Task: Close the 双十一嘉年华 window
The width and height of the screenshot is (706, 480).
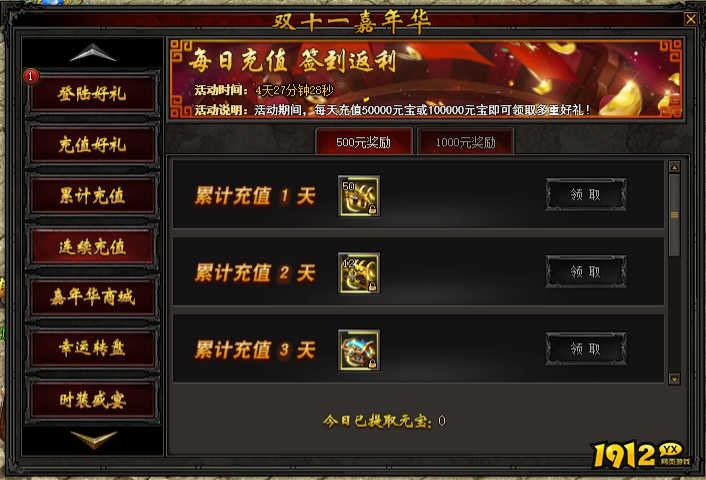Action: click(x=691, y=19)
